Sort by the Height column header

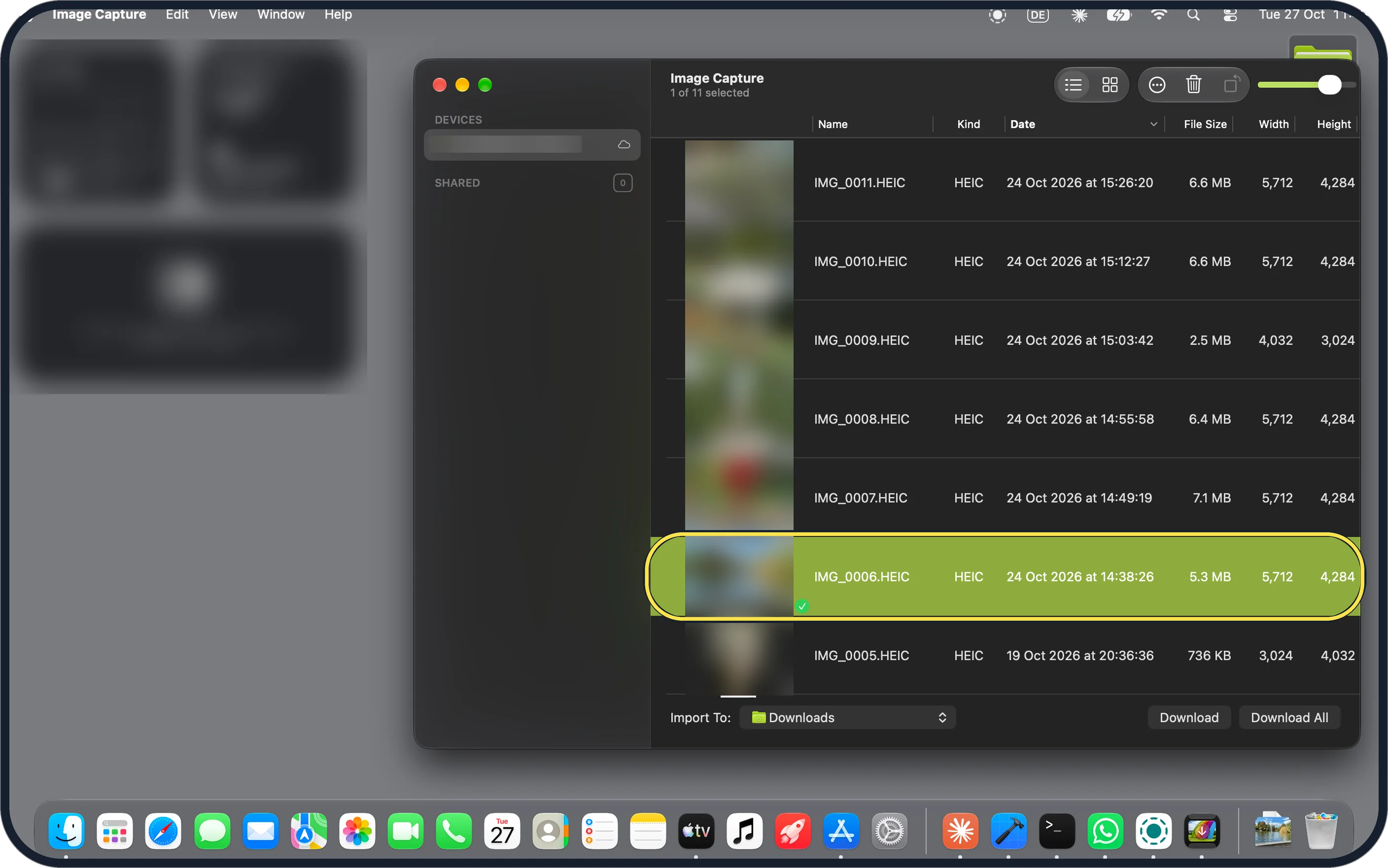click(1333, 125)
